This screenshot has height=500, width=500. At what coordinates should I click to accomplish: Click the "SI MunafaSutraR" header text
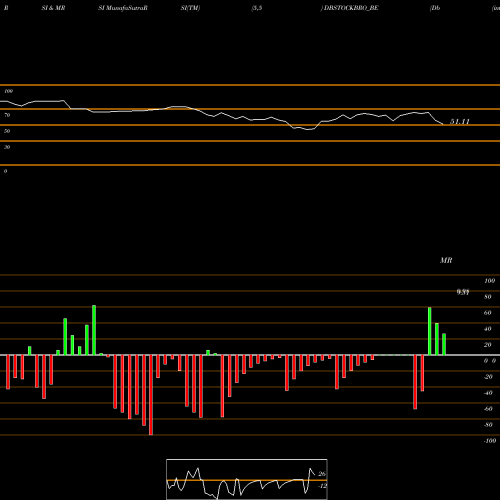(x=123, y=8)
